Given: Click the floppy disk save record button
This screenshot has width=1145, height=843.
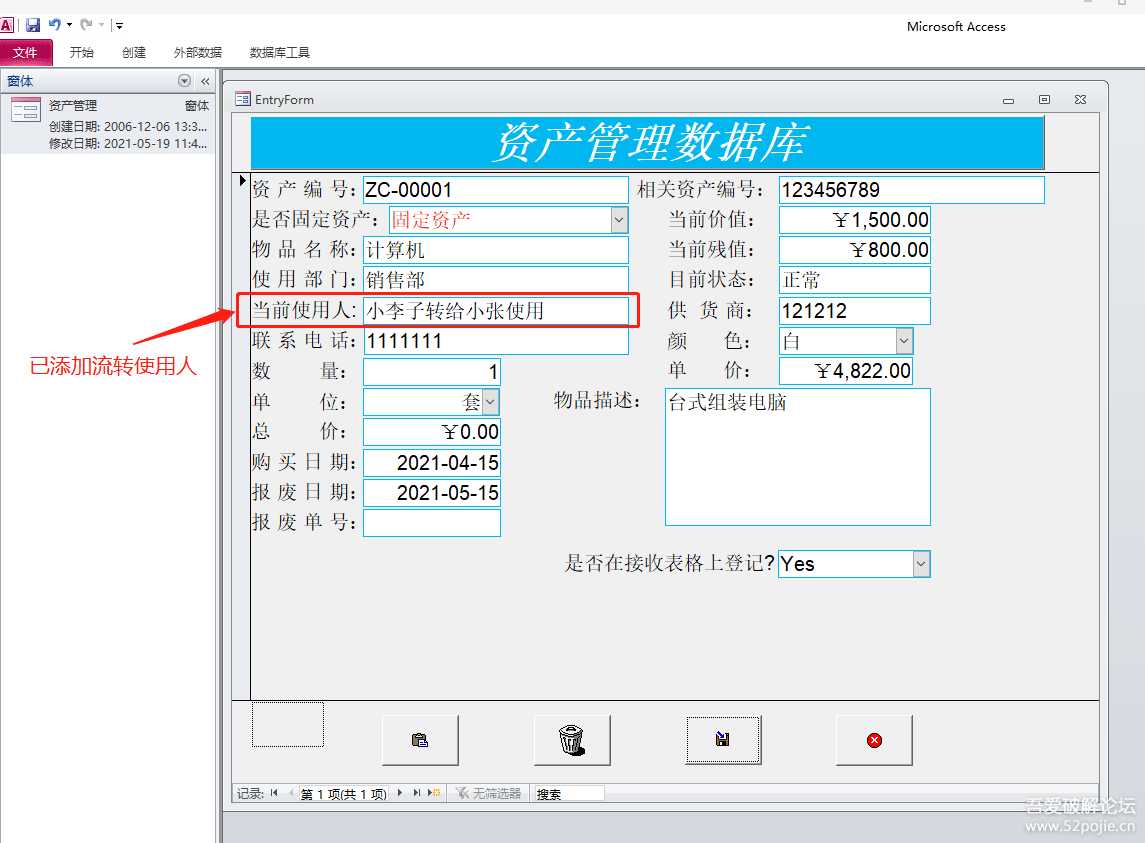Looking at the screenshot, I should pos(723,740).
